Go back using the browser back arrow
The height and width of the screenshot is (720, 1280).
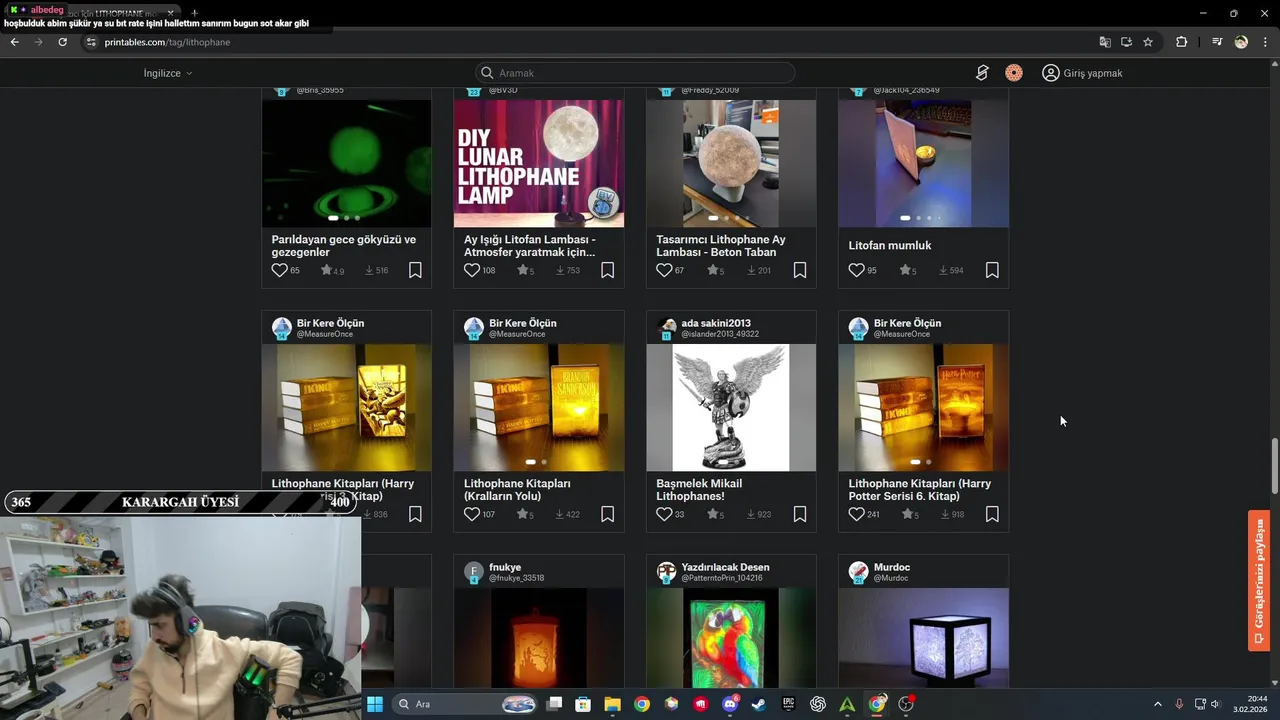coord(14,42)
